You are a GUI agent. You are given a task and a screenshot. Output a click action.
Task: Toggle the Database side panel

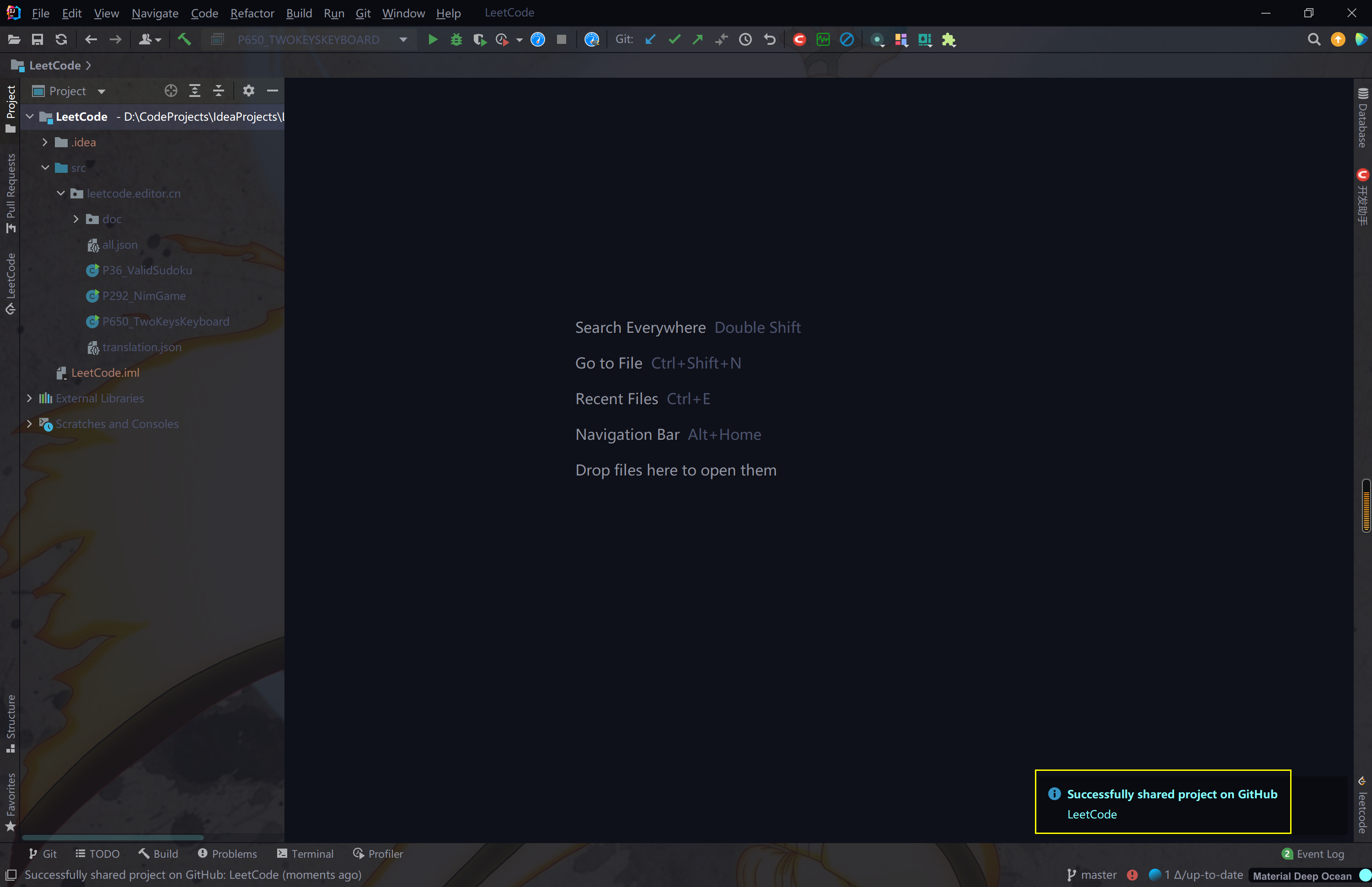click(x=1363, y=118)
